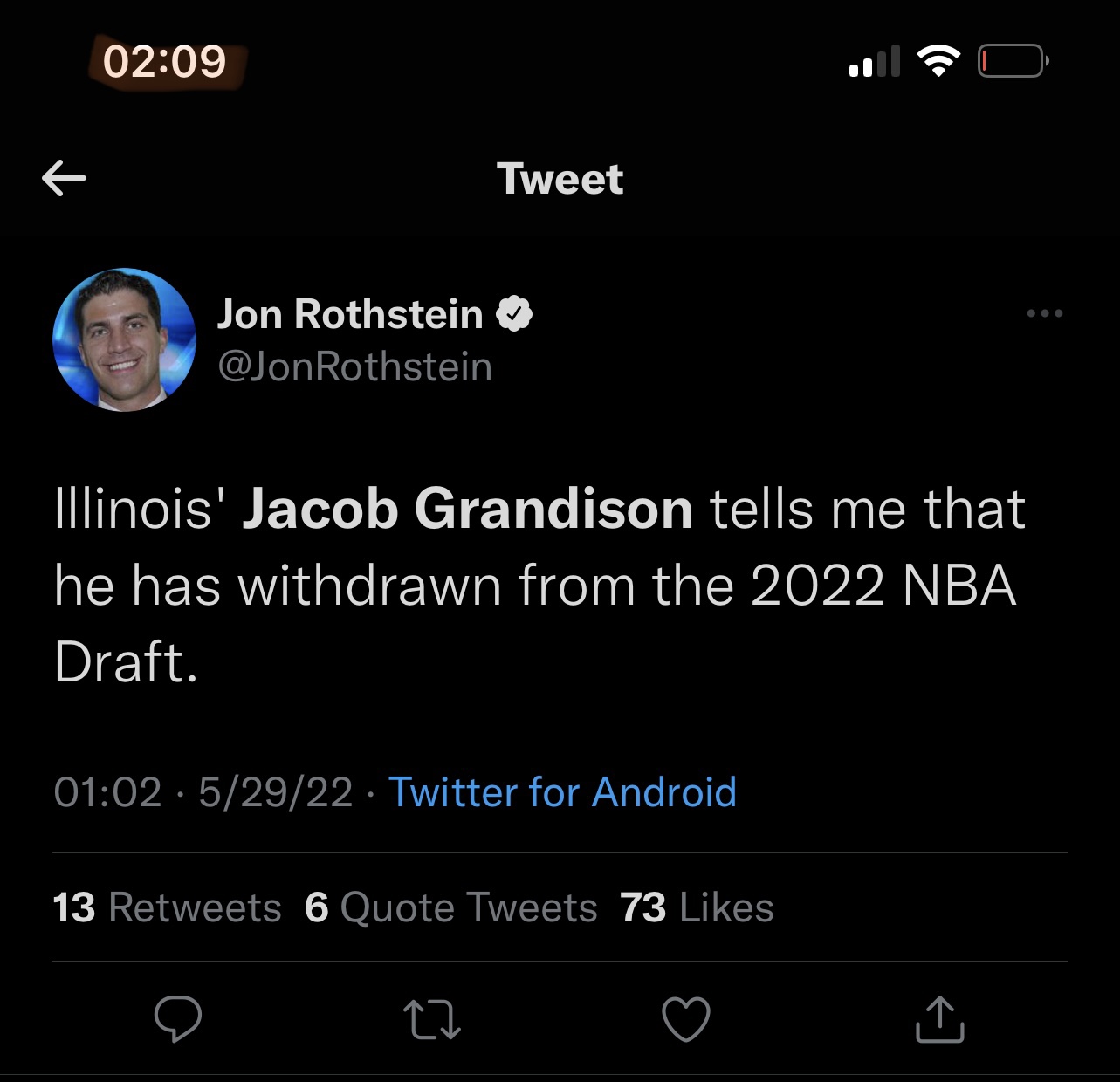
Task: Tap the Wi-Fi status icon
Action: [x=938, y=61]
